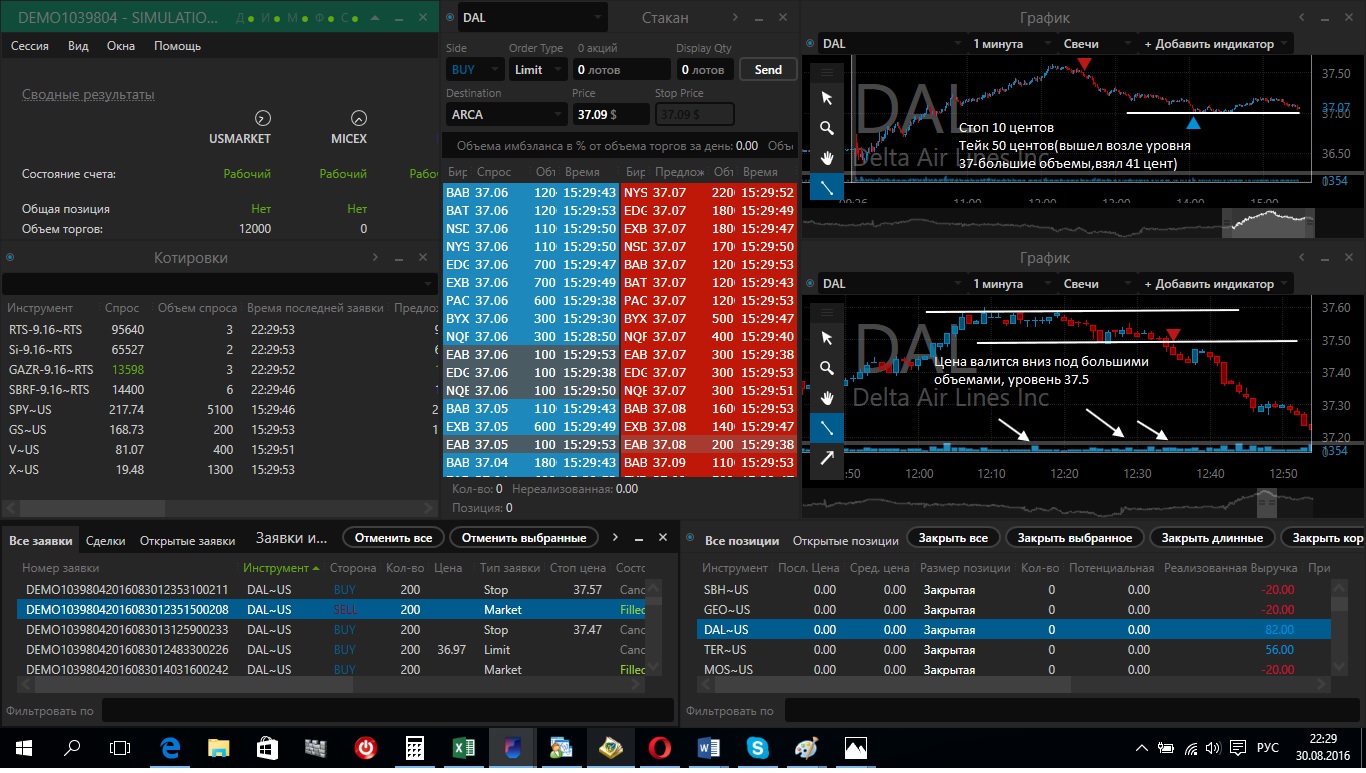Open DAL symbol dropdown in Стакан panel
This screenshot has width=1366, height=773.
coord(532,17)
